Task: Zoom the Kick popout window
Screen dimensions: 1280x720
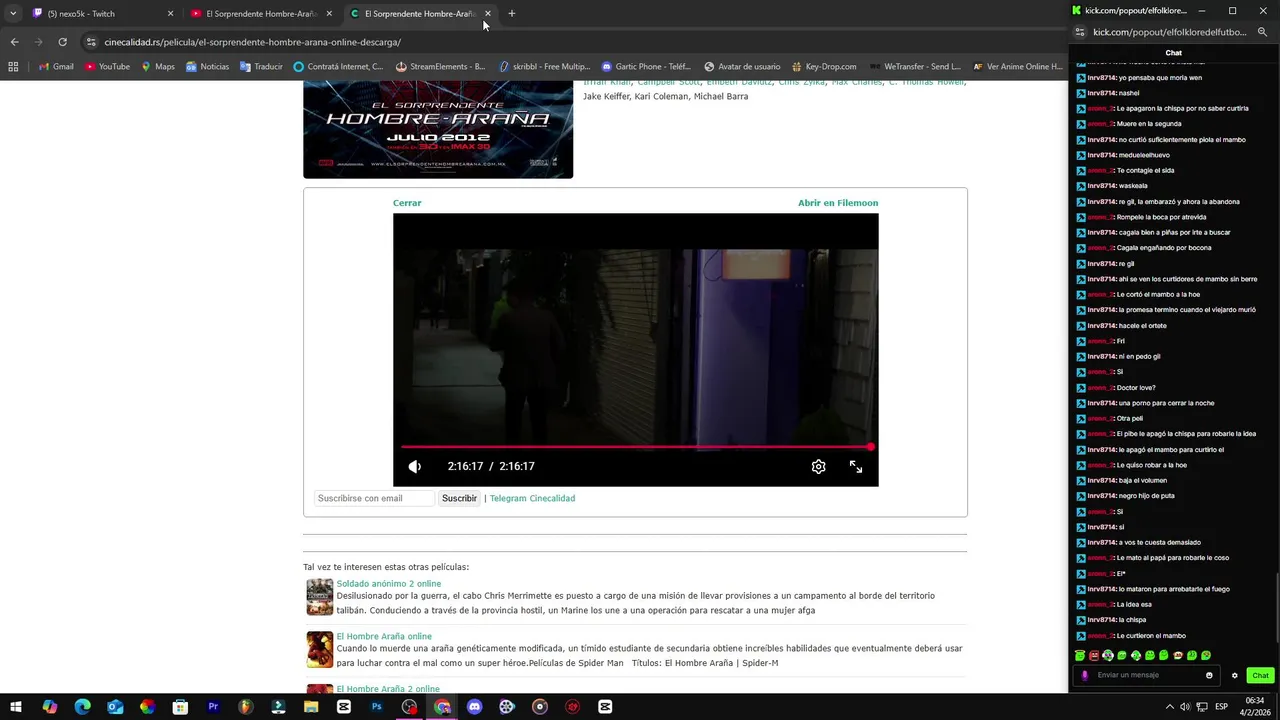Action: (x=1262, y=32)
